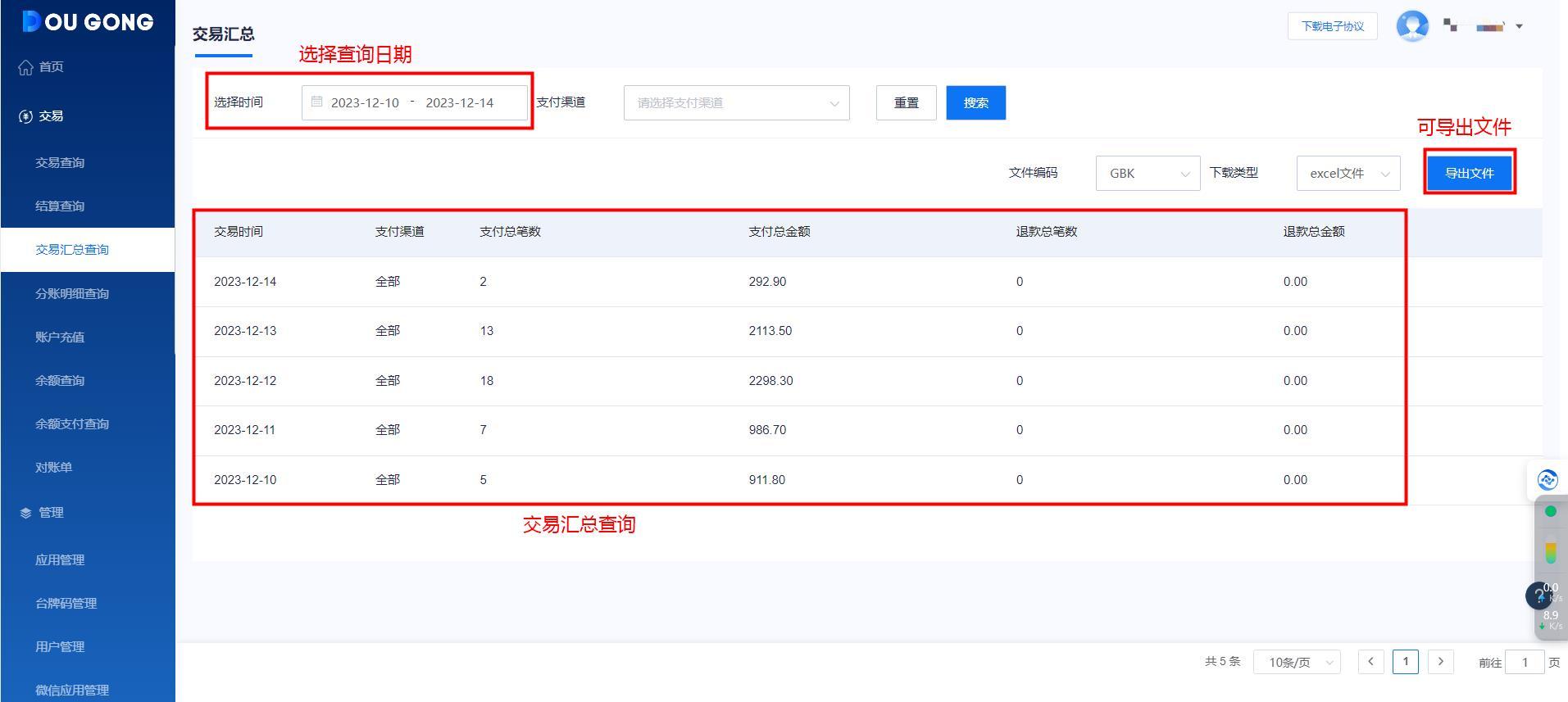Select the 2023-12-11 row date
The height and width of the screenshot is (702, 1568).
pos(245,430)
